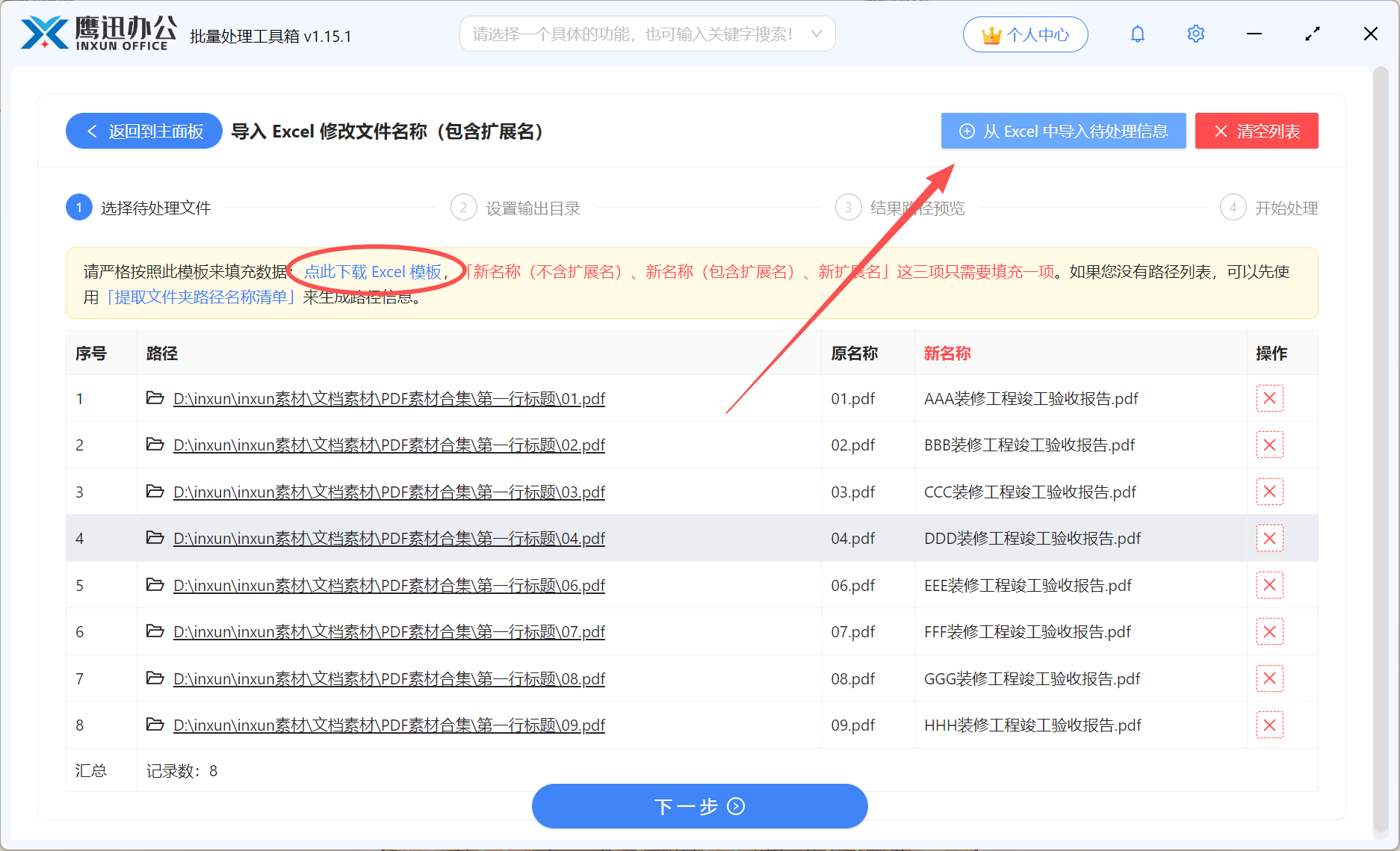Delete the 07.pdf entry
1400x851 pixels.
tap(1269, 632)
